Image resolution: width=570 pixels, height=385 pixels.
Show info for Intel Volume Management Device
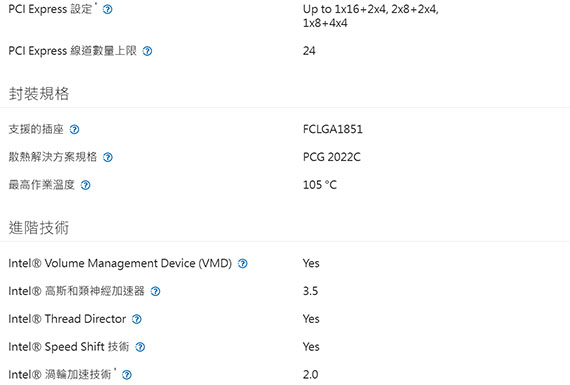point(243,264)
